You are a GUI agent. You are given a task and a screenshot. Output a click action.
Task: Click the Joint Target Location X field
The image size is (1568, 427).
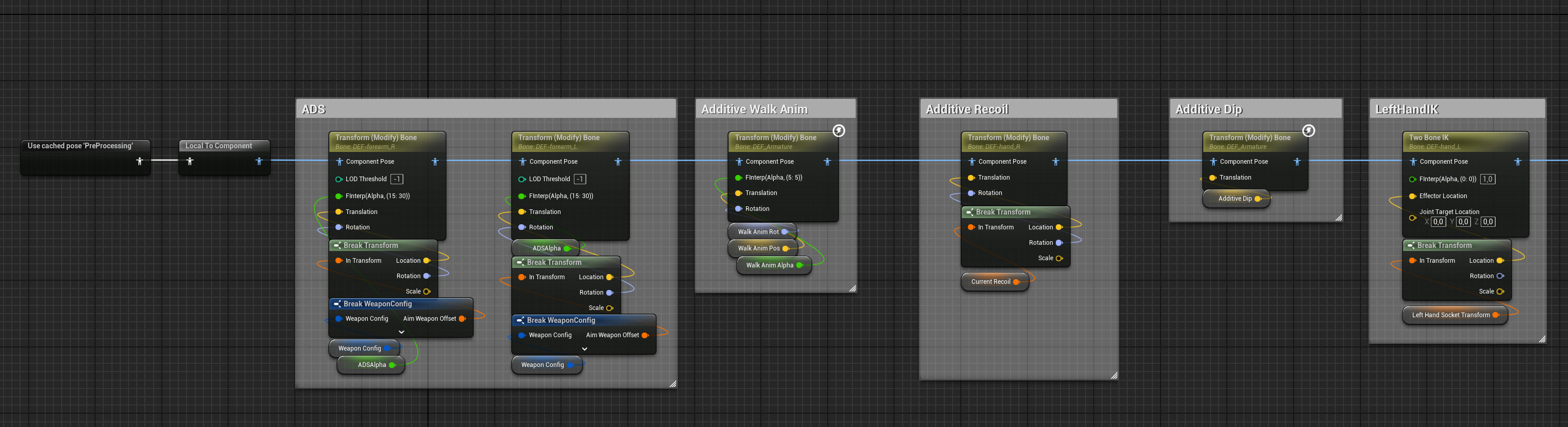(1439, 222)
